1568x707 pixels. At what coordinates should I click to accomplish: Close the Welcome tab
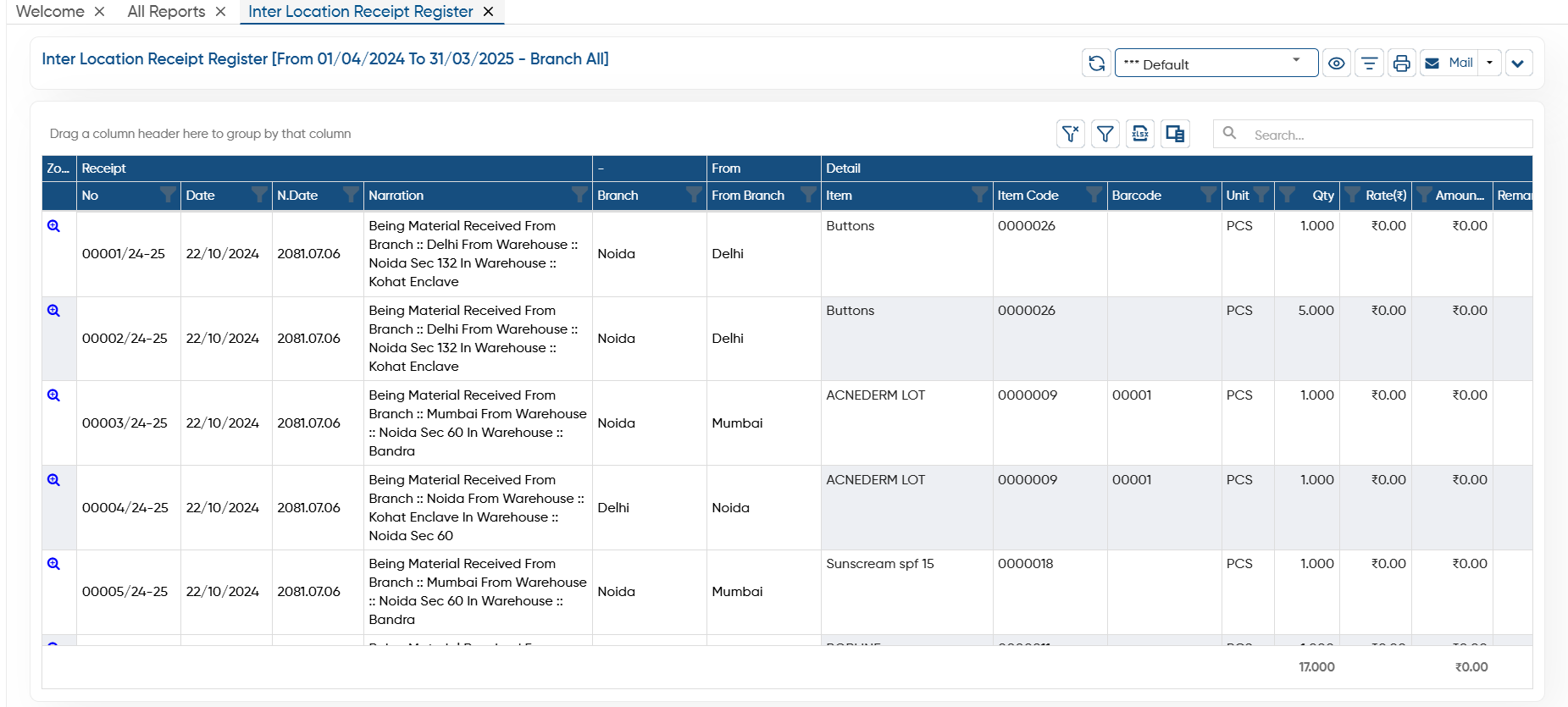pos(100,12)
